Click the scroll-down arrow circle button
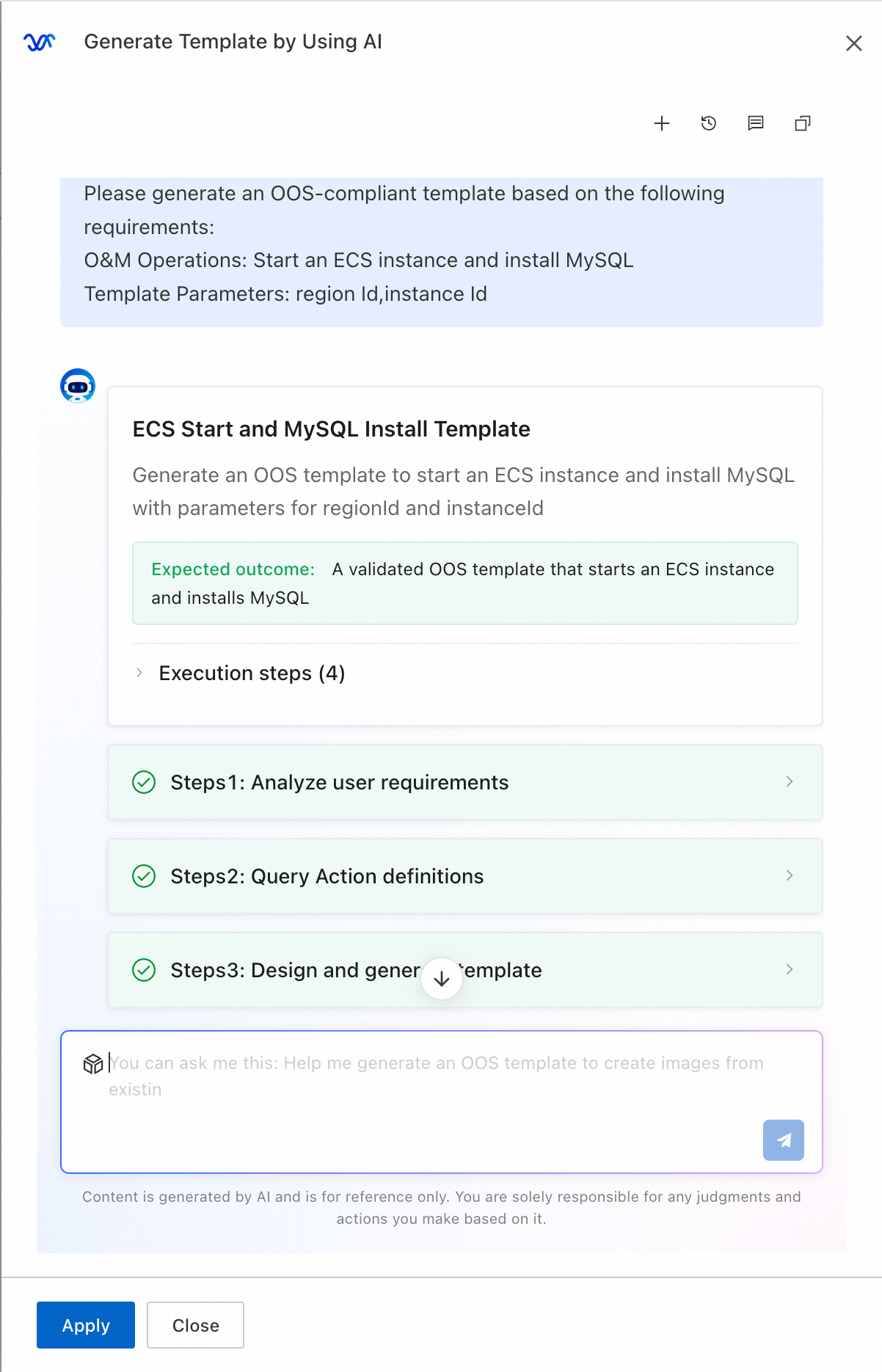Image resolution: width=882 pixels, height=1372 pixels. click(442, 979)
